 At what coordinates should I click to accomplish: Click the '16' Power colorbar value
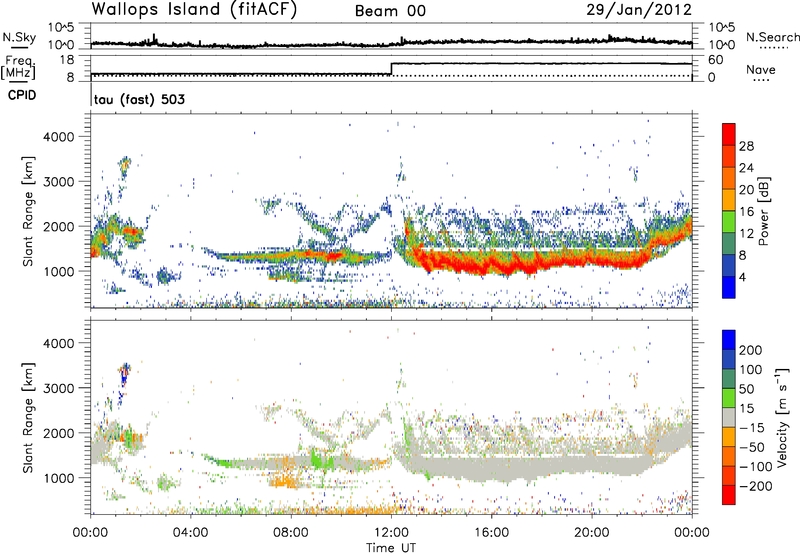[x=746, y=212]
